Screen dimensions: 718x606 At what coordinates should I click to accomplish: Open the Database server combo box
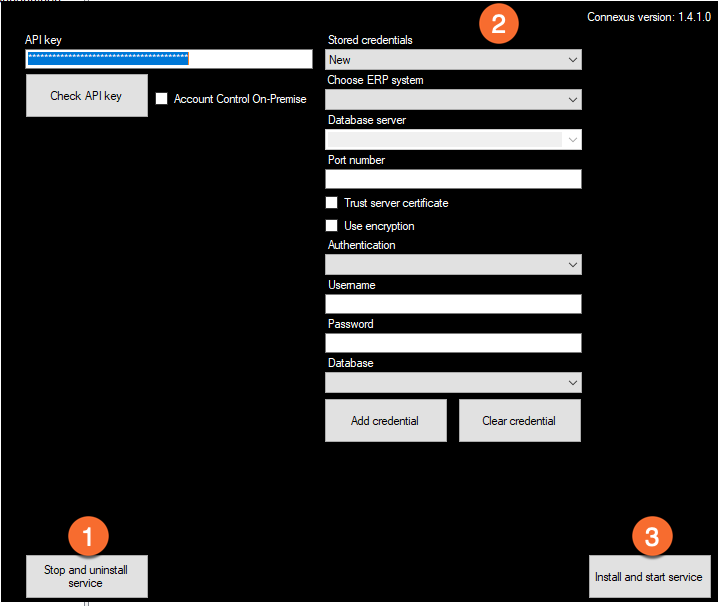[x=453, y=140]
